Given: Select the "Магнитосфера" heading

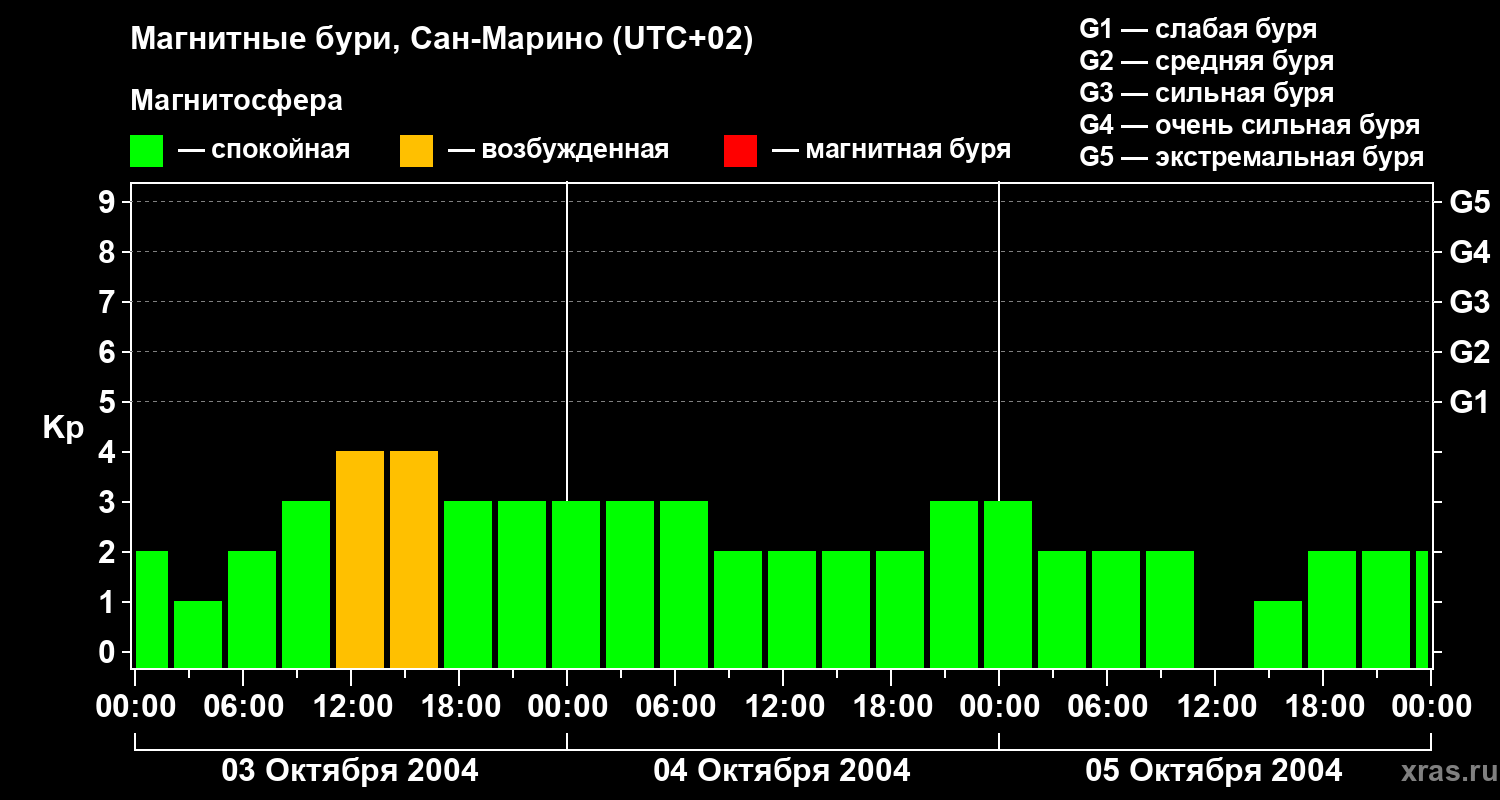Looking at the screenshot, I should 236,100.
